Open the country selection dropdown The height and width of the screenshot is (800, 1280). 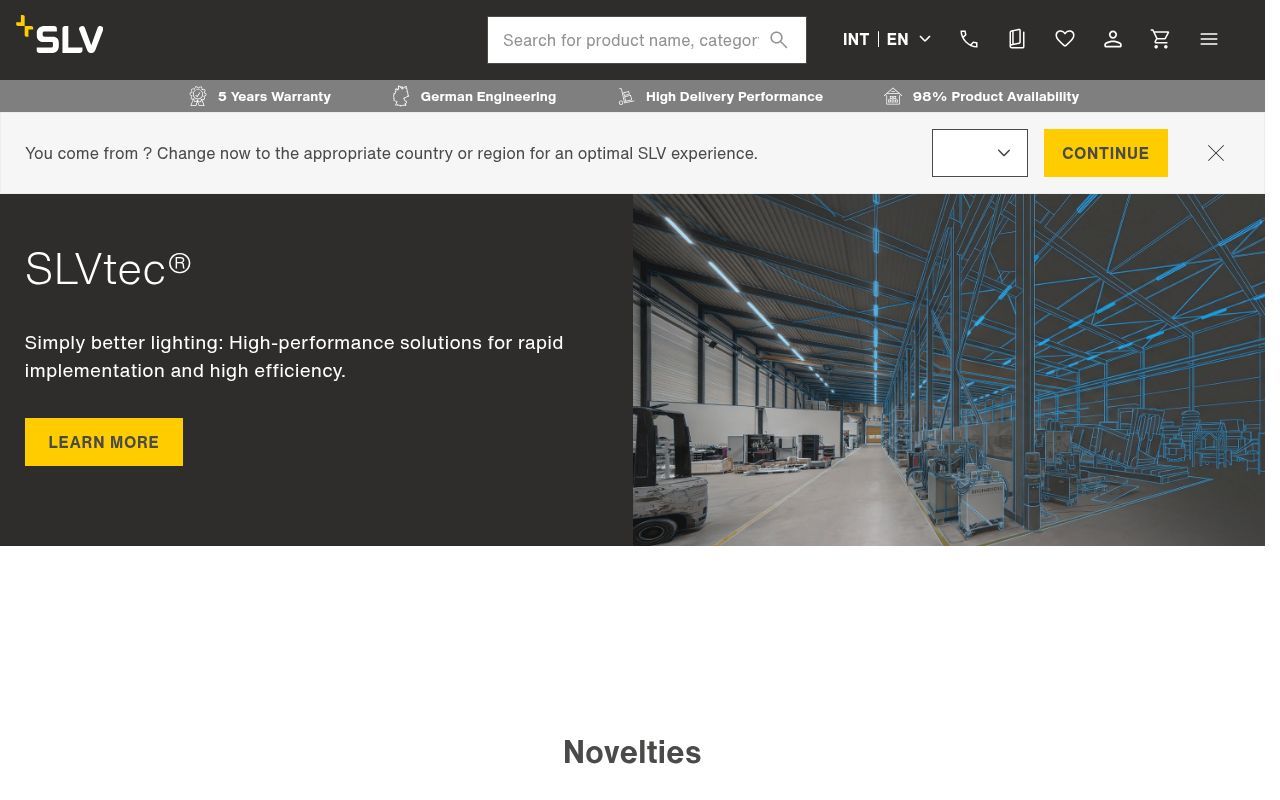tap(980, 153)
